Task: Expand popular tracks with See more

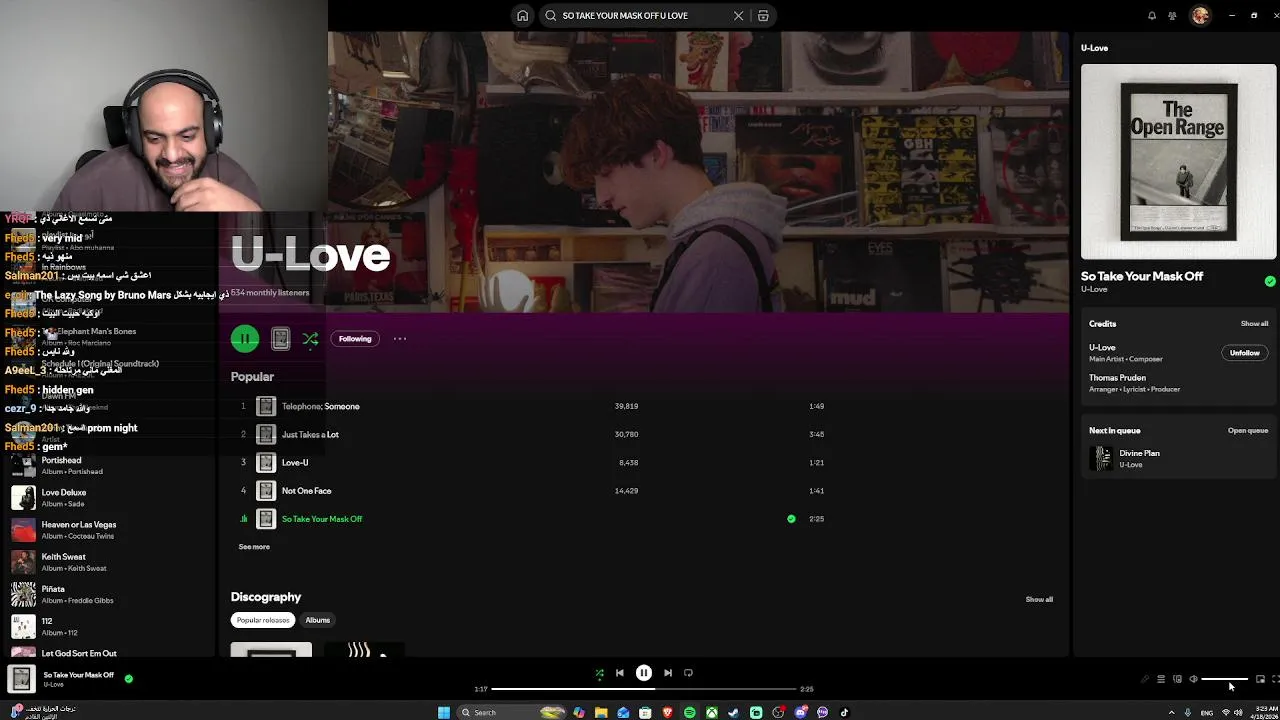Action: [254, 547]
